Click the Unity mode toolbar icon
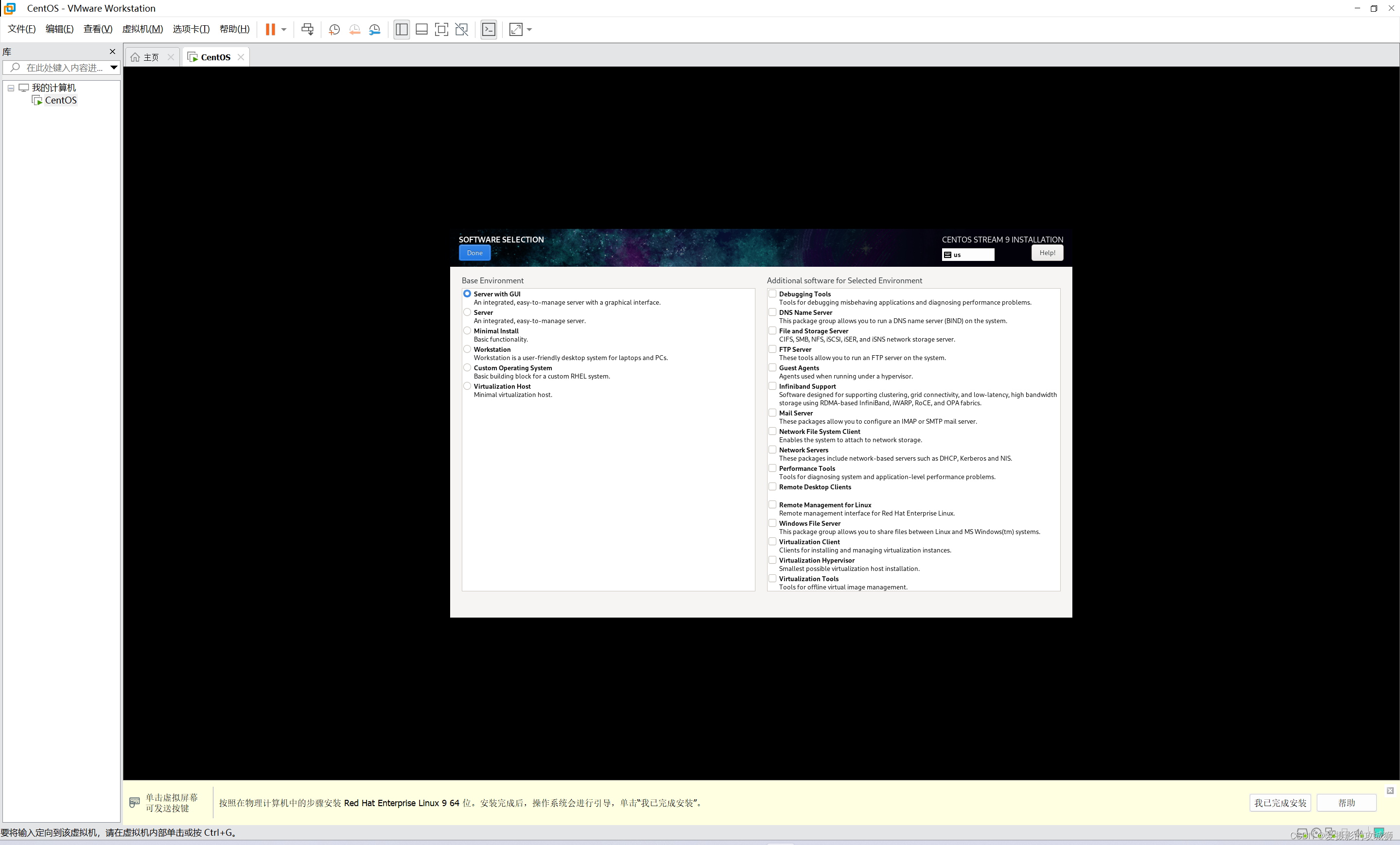Viewport: 1400px width, 845px height. point(461,30)
